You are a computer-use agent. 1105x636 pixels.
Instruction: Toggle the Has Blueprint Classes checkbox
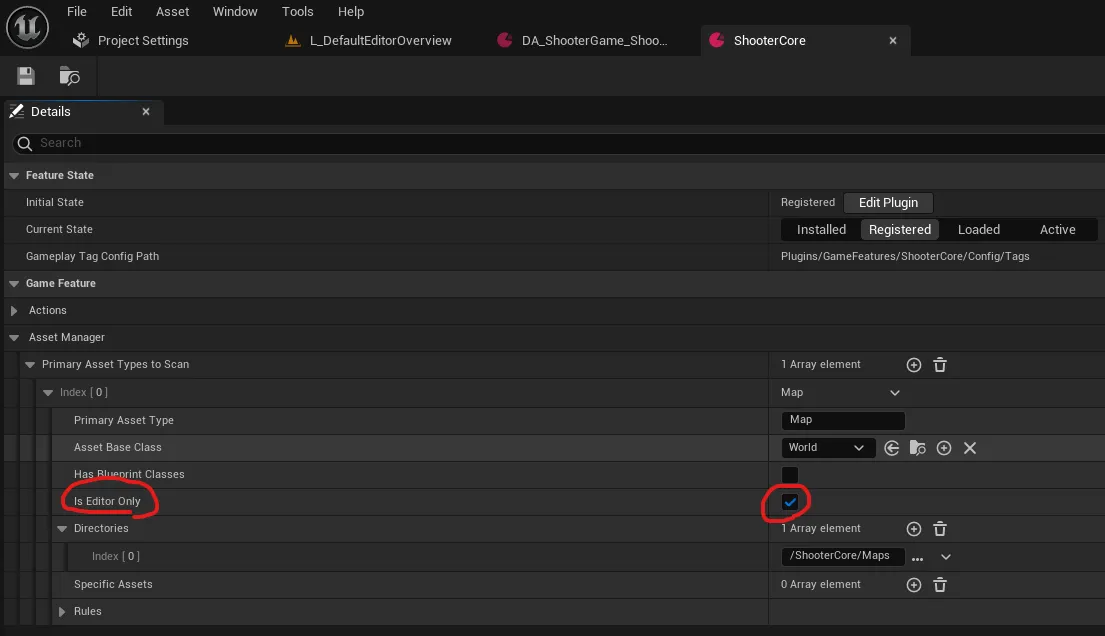point(790,475)
